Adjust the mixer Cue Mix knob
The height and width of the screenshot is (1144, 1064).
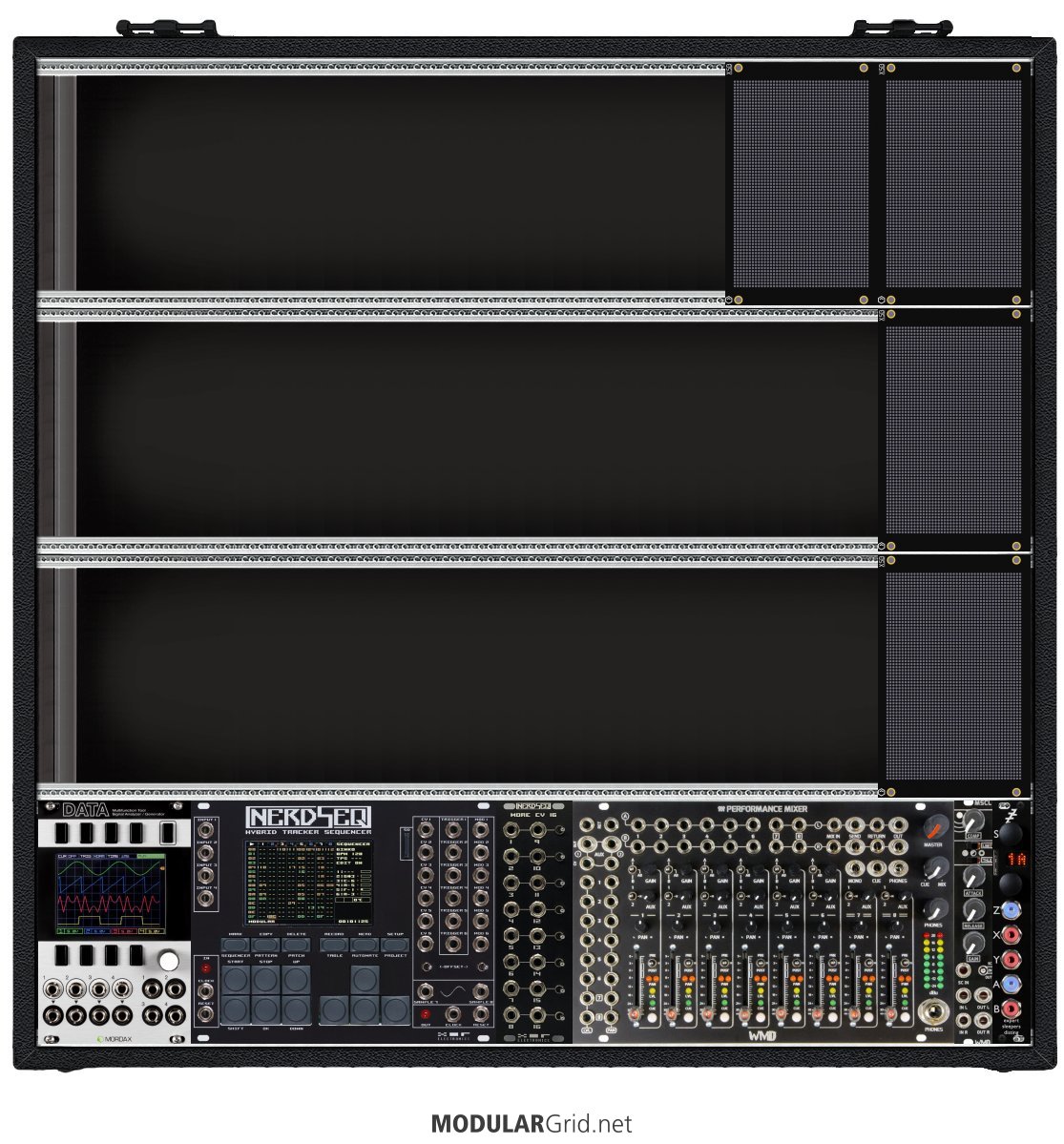click(935, 868)
